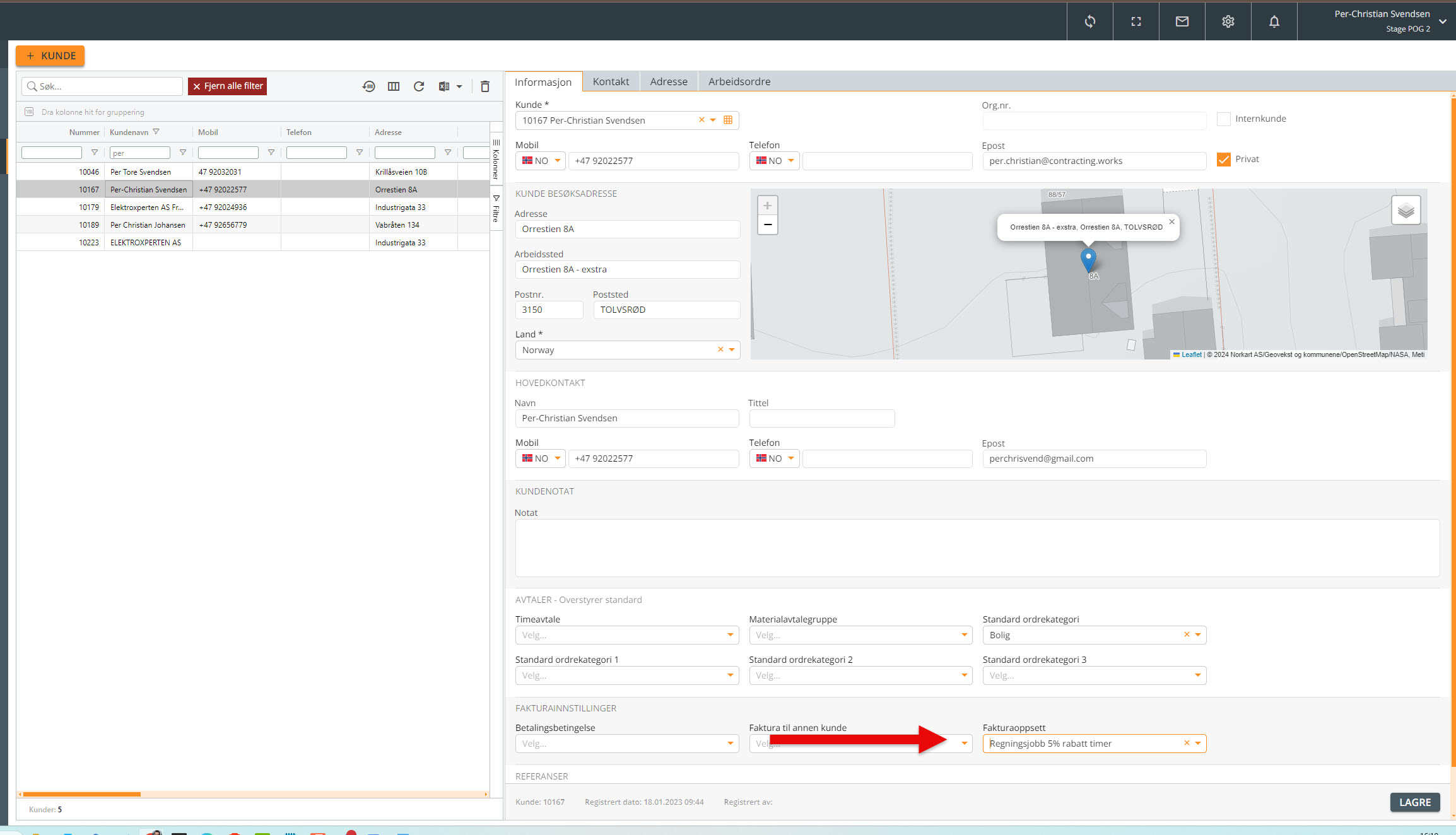The image size is (1456, 835).
Task: Open Mobil country code dropdown at top
Action: tap(541, 160)
